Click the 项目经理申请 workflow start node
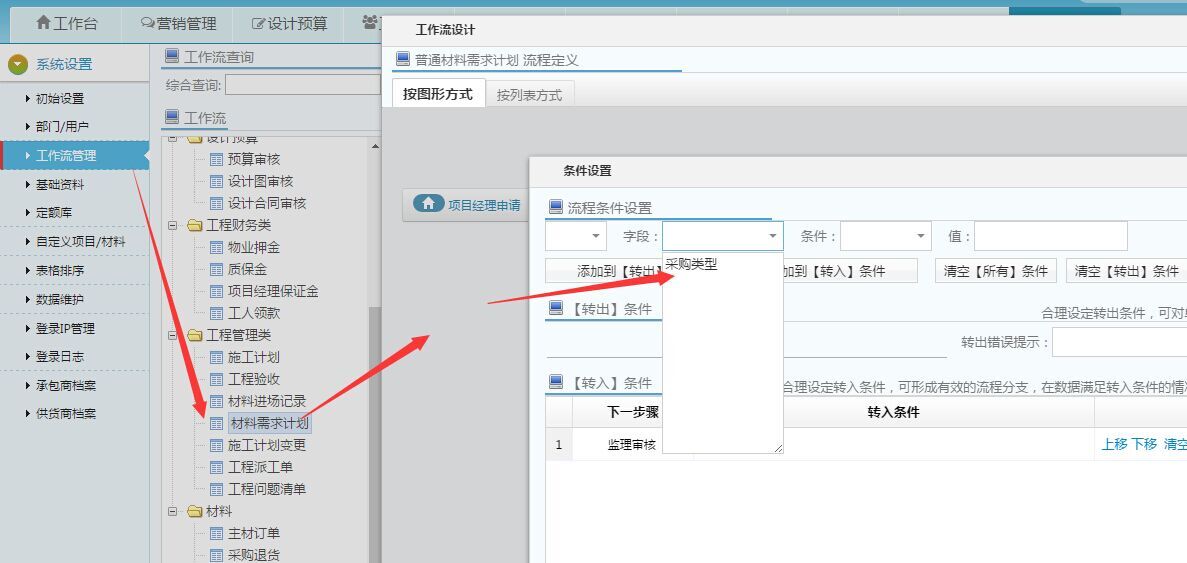Screen dimensions: 1187x563 466,204
